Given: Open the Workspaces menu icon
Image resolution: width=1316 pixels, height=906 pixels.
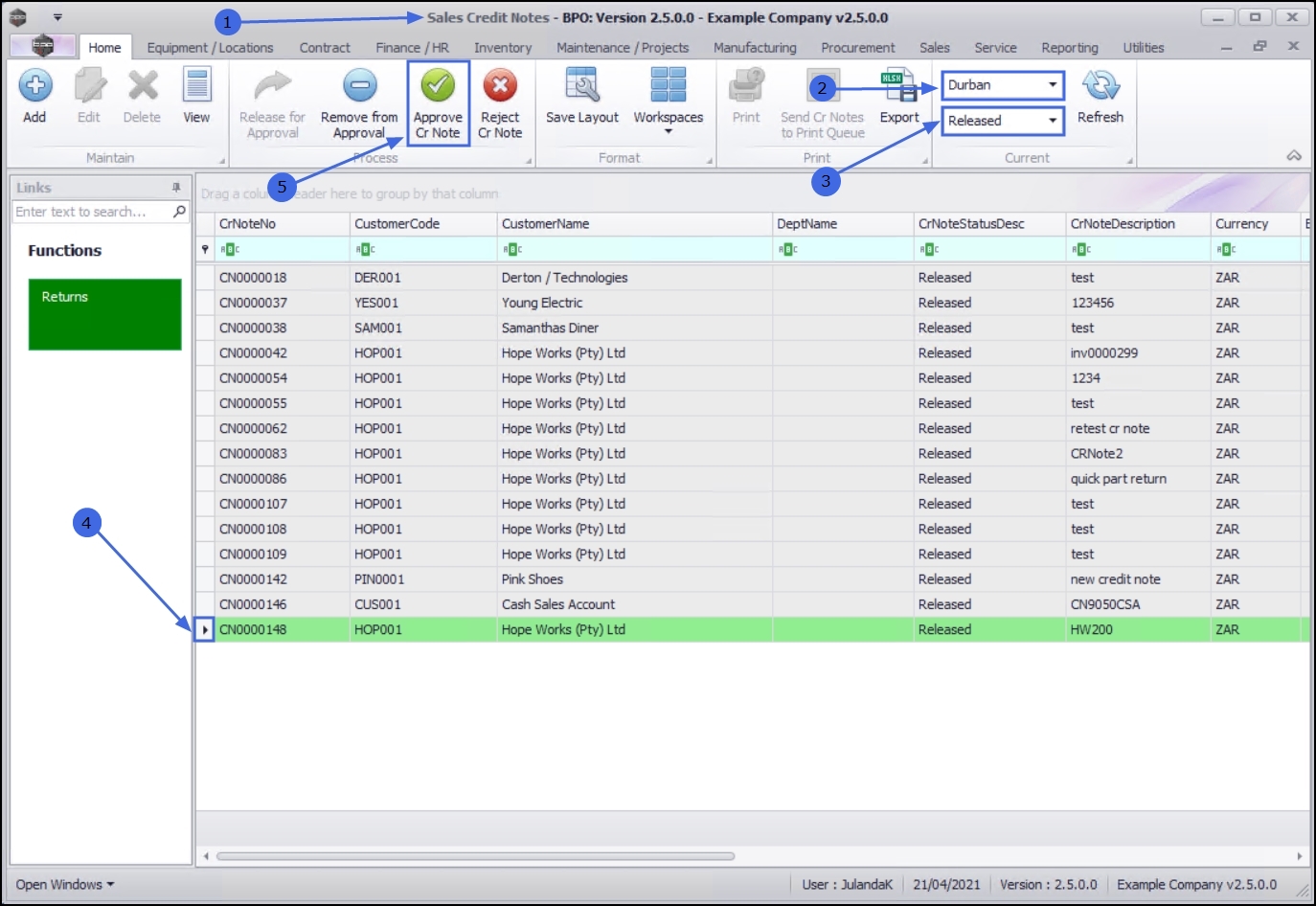Looking at the screenshot, I should tap(669, 86).
